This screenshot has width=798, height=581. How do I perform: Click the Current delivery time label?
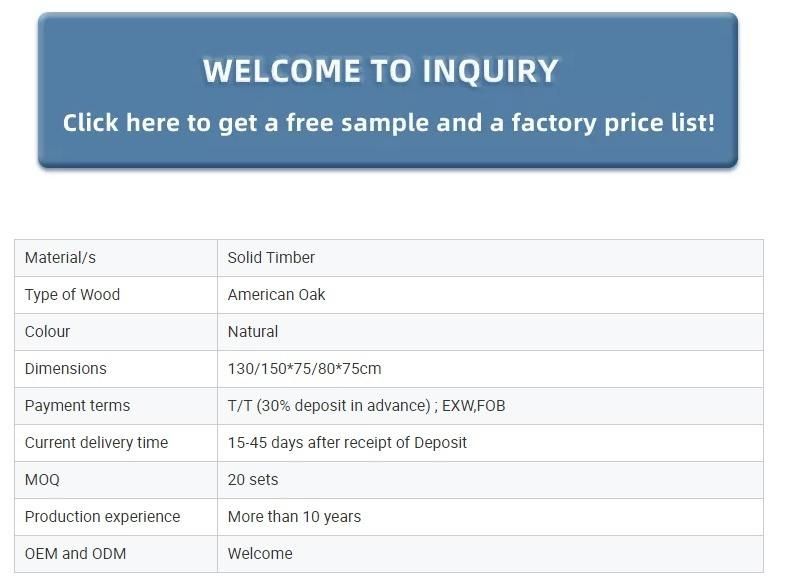[96, 443]
